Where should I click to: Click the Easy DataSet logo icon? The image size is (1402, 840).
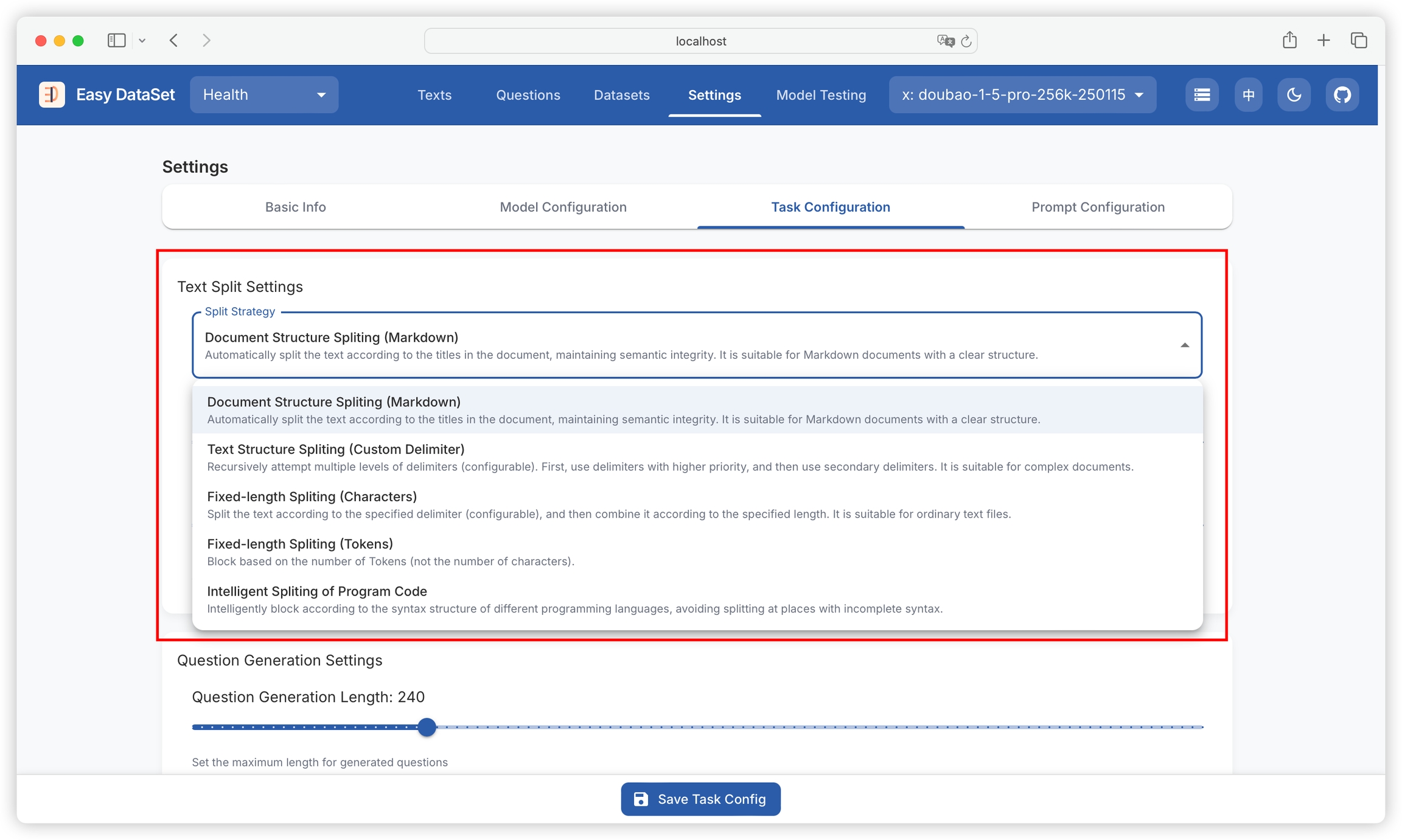[52, 95]
